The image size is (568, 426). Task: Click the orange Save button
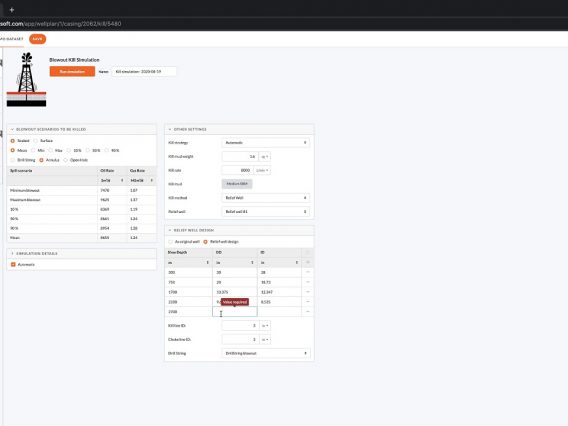(x=37, y=39)
